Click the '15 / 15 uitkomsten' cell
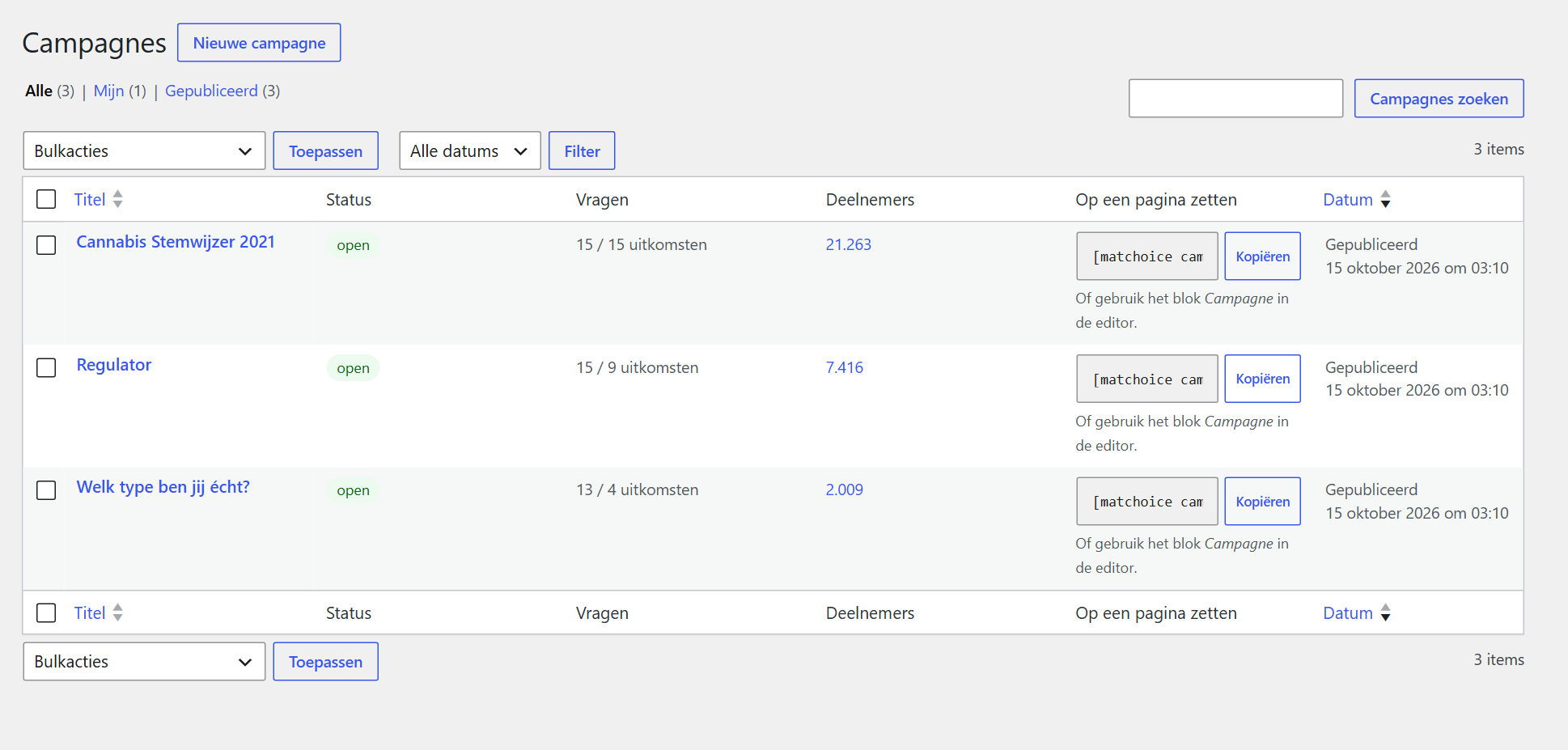This screenshot has width=1568, height=750. (641, 244)
